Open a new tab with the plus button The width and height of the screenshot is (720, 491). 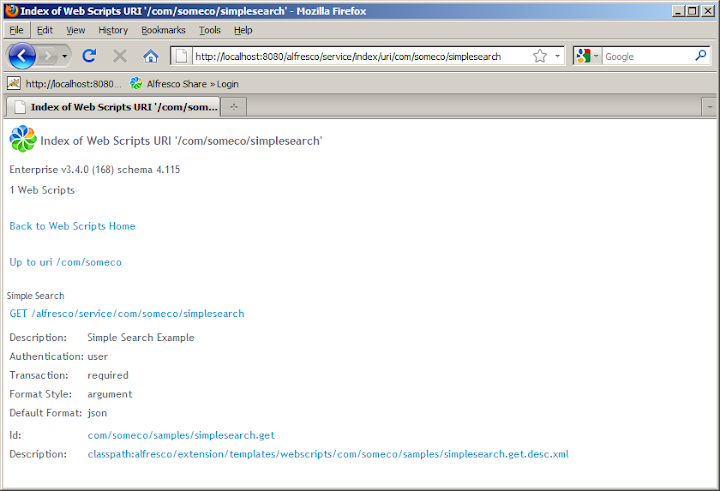point(234,107)
